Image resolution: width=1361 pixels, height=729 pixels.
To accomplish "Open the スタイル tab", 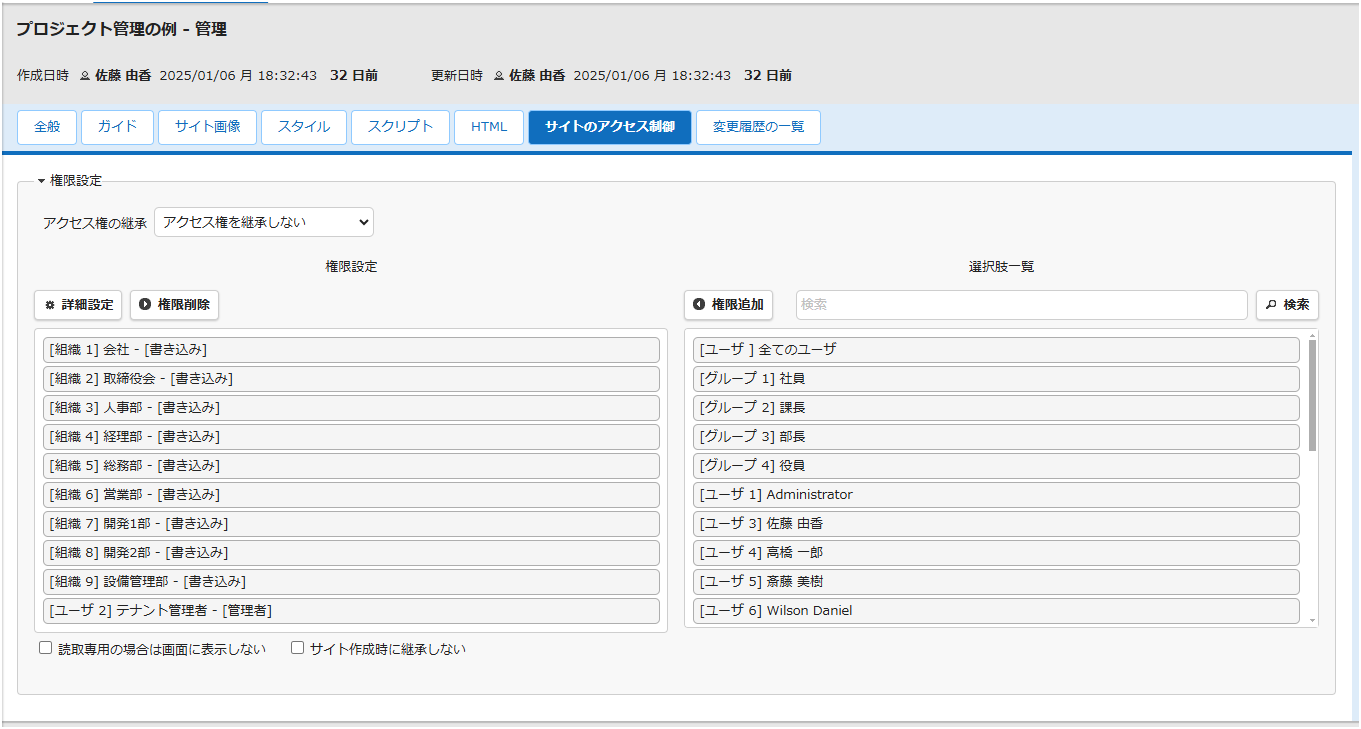I will (x=304, y=127).
